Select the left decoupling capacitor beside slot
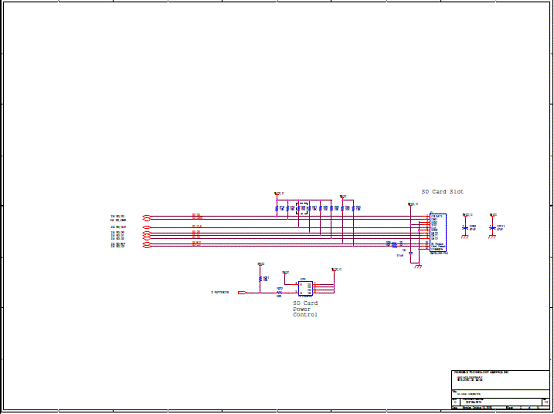Image resolution: width=554 pixels, height=414 pixels. [465, 228]
